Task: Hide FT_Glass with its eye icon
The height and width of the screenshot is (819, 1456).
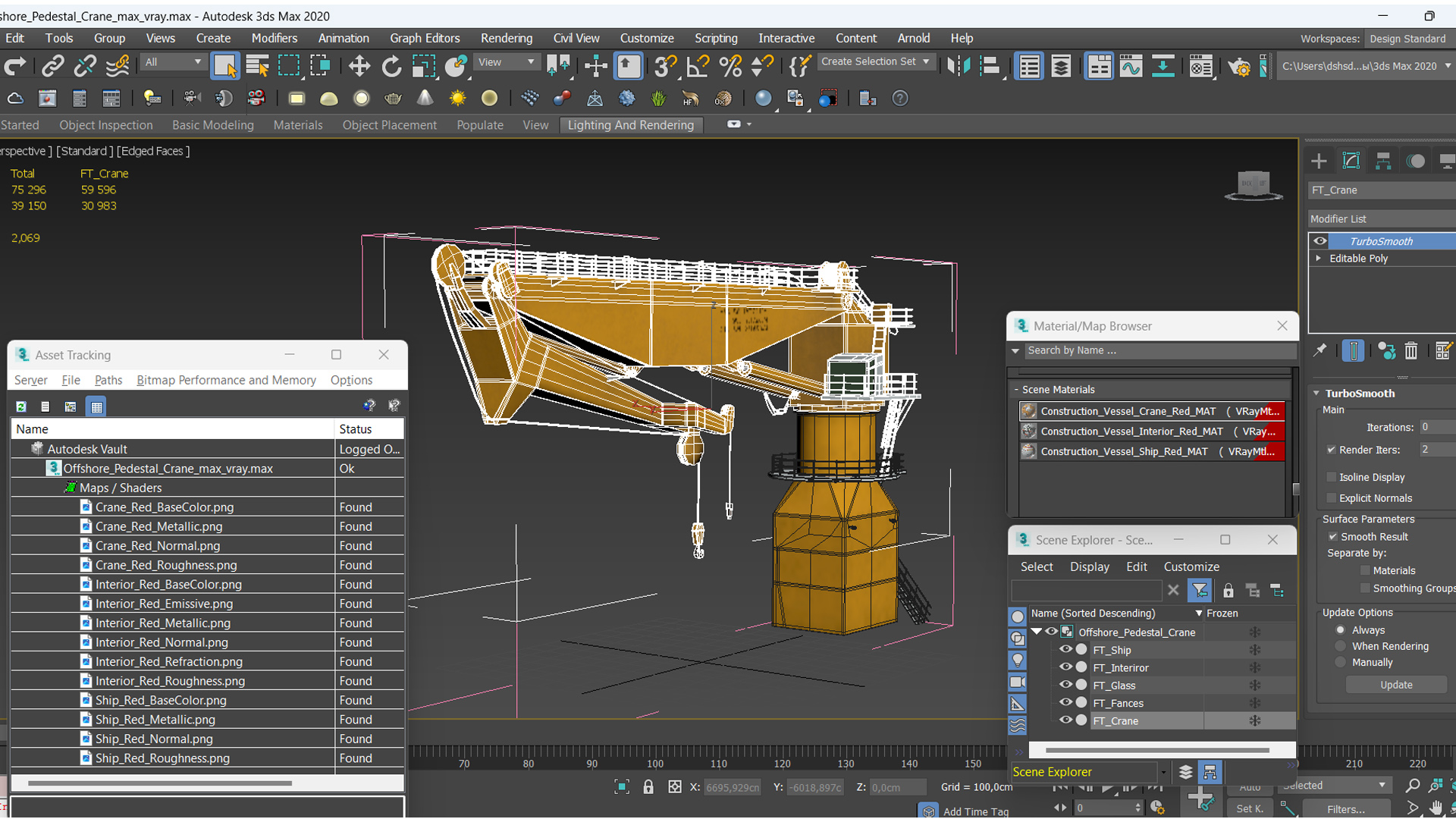Action: (x=1065, y=685)
